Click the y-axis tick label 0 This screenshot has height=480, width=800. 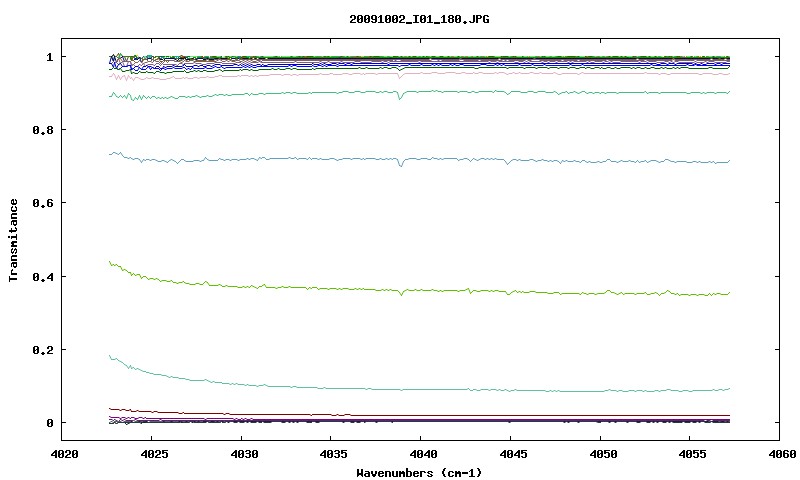(x=49, y=423)
